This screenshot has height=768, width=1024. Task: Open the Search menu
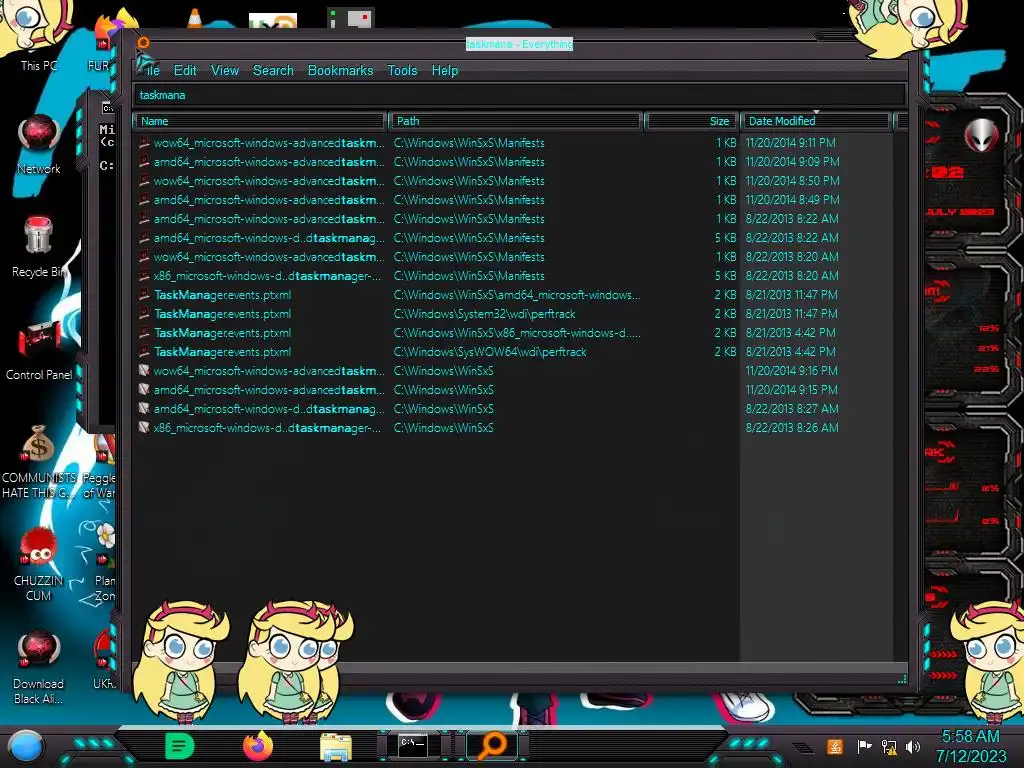click(273, 71)
